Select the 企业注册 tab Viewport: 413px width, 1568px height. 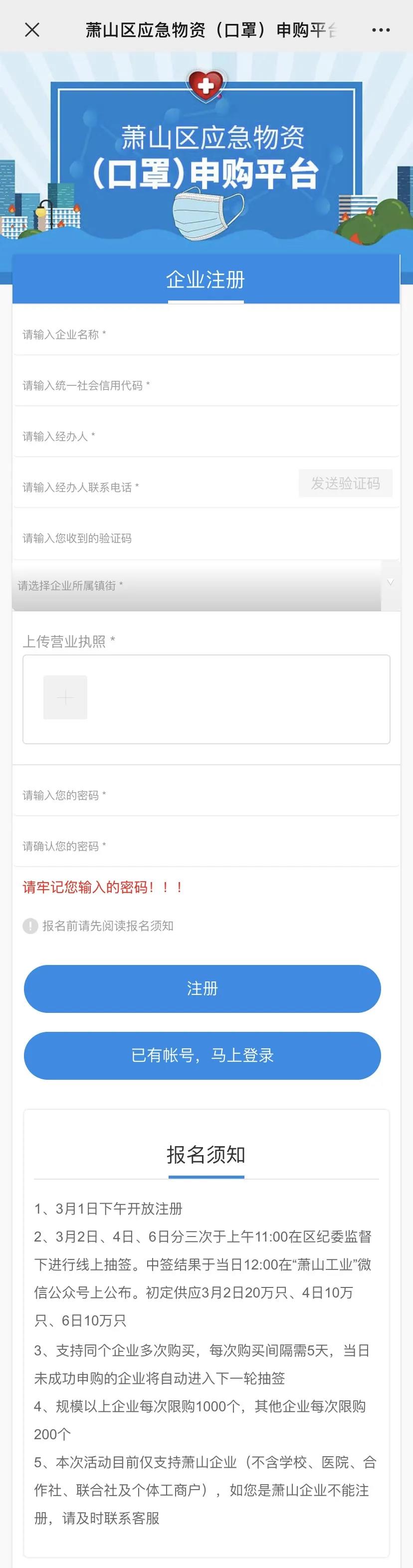coord(206,280)
